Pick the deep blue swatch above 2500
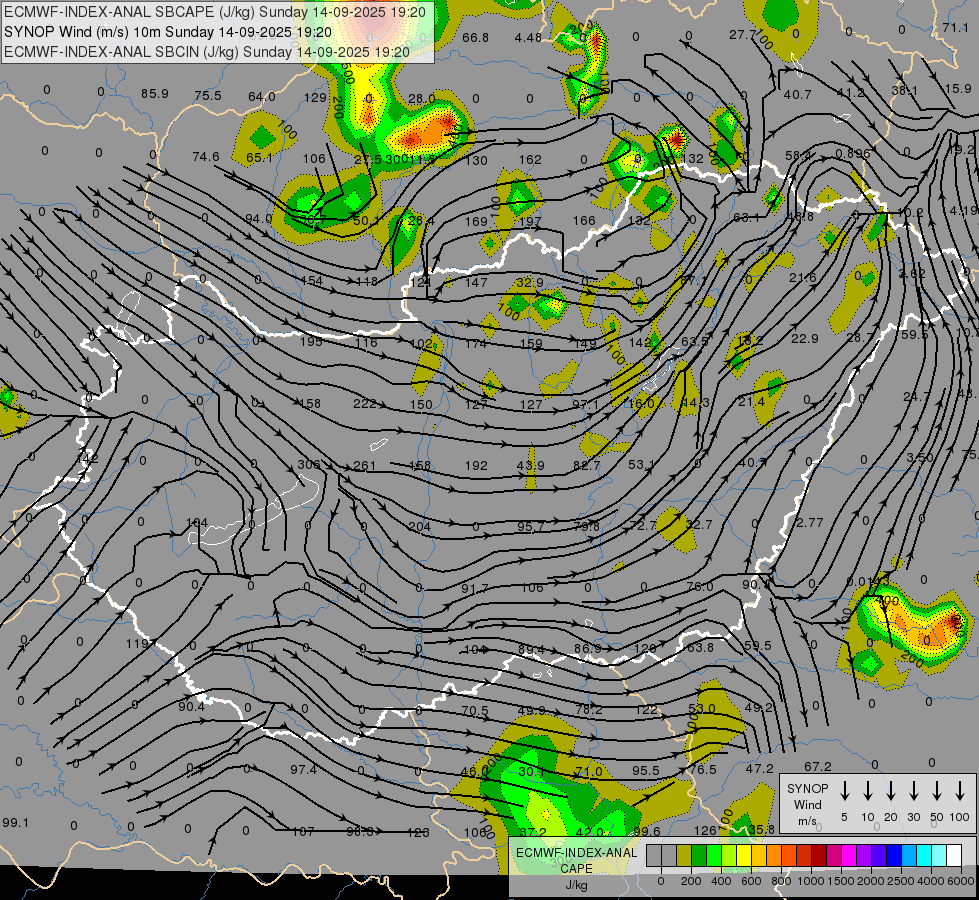This screenshot has width=979, height=900. click(893, 855)
